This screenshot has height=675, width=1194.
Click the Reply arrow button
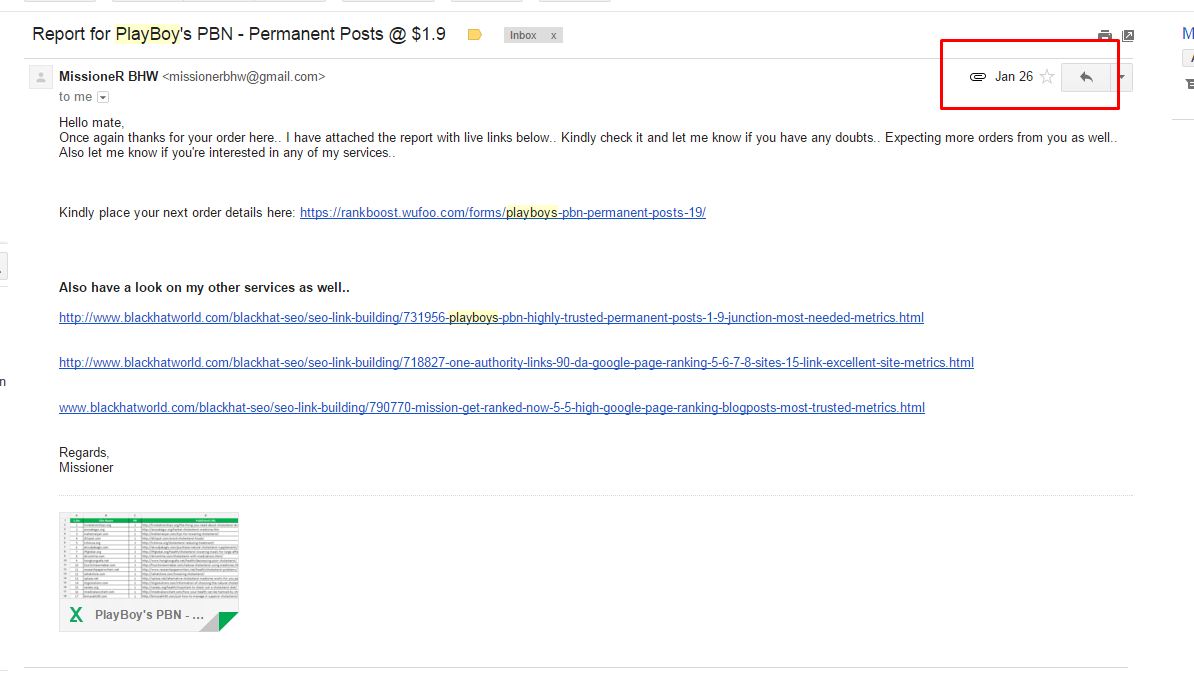click(x=1086, y=77)
